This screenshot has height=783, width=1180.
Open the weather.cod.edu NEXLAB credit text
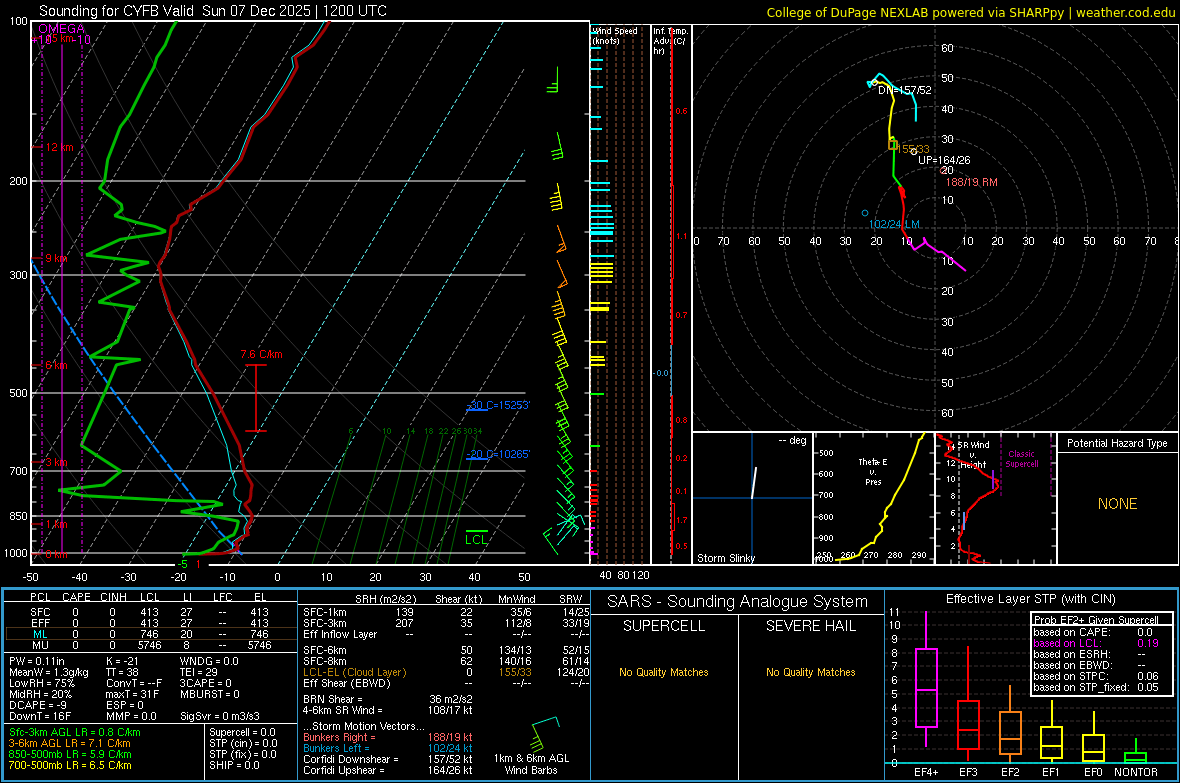pyautogui.click(x=971, y=12)
